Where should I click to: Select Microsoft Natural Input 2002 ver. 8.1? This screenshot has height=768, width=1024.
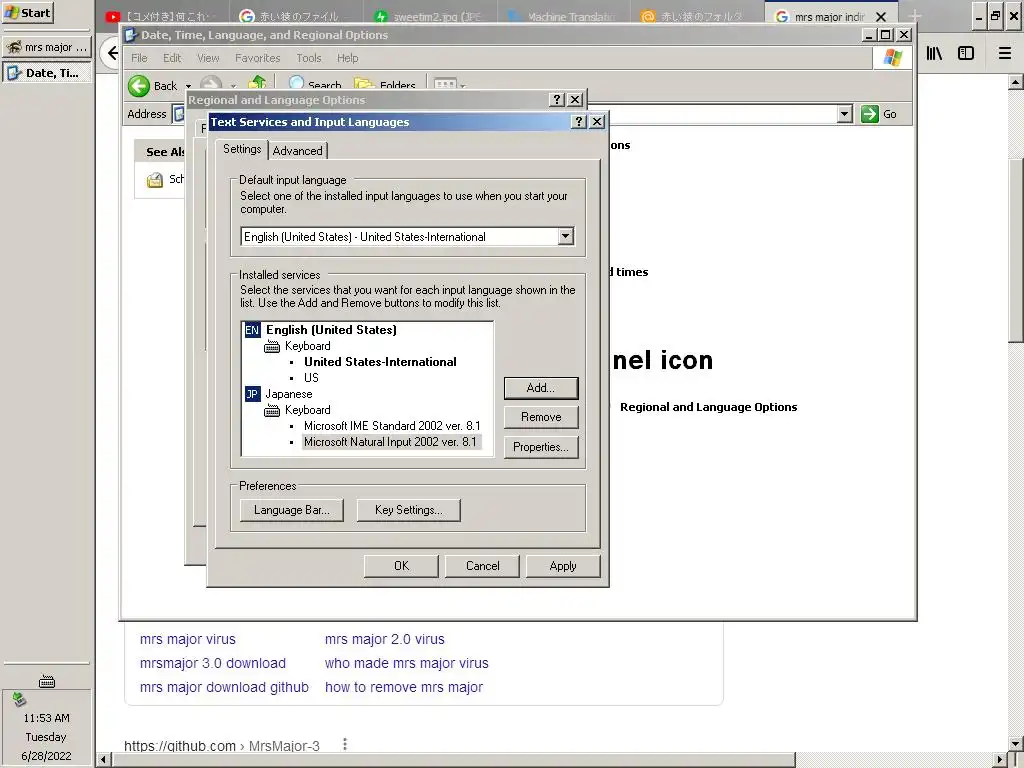point(391,442)
